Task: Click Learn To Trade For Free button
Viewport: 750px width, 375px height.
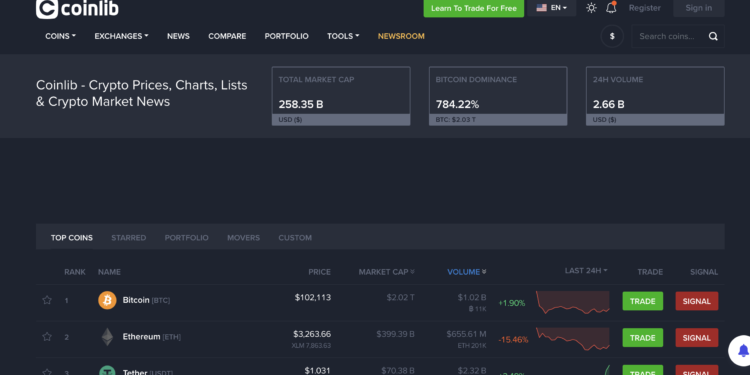Action: [x=474, y=8]
